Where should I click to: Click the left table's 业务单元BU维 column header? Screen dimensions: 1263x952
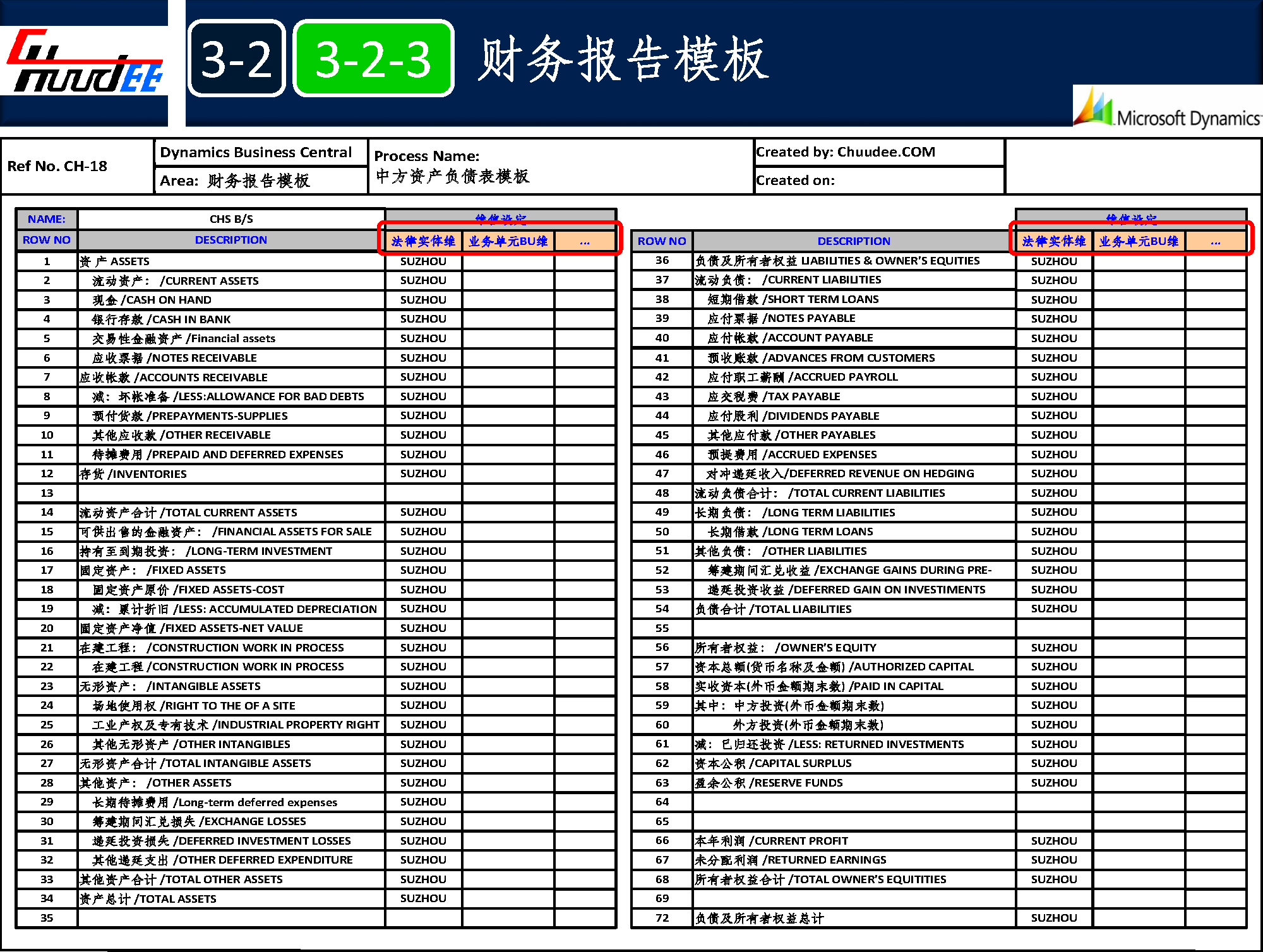508,241
